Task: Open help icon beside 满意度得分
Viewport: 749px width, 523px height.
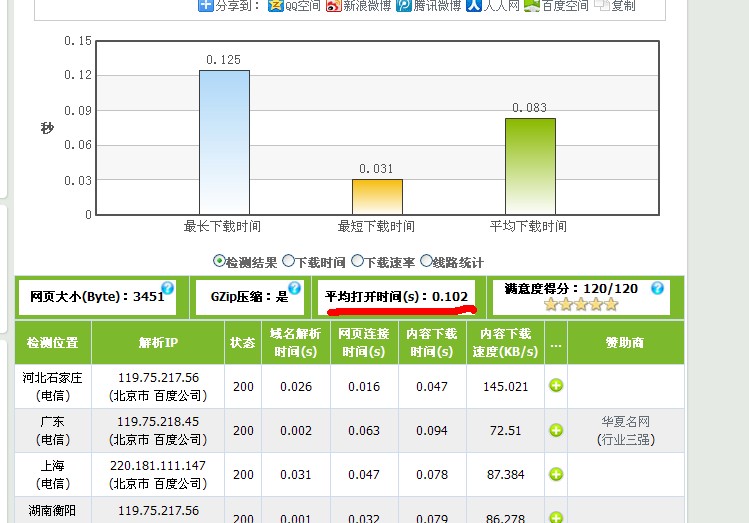Action: (x=657, y=289)
